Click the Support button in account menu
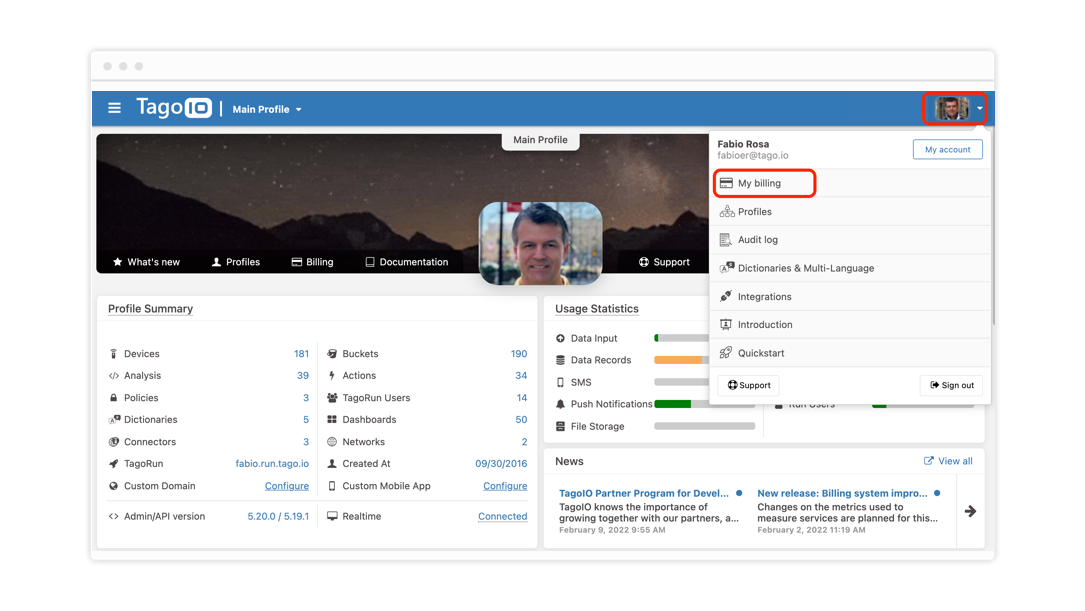1085x611 pixels. coord(749,385)
